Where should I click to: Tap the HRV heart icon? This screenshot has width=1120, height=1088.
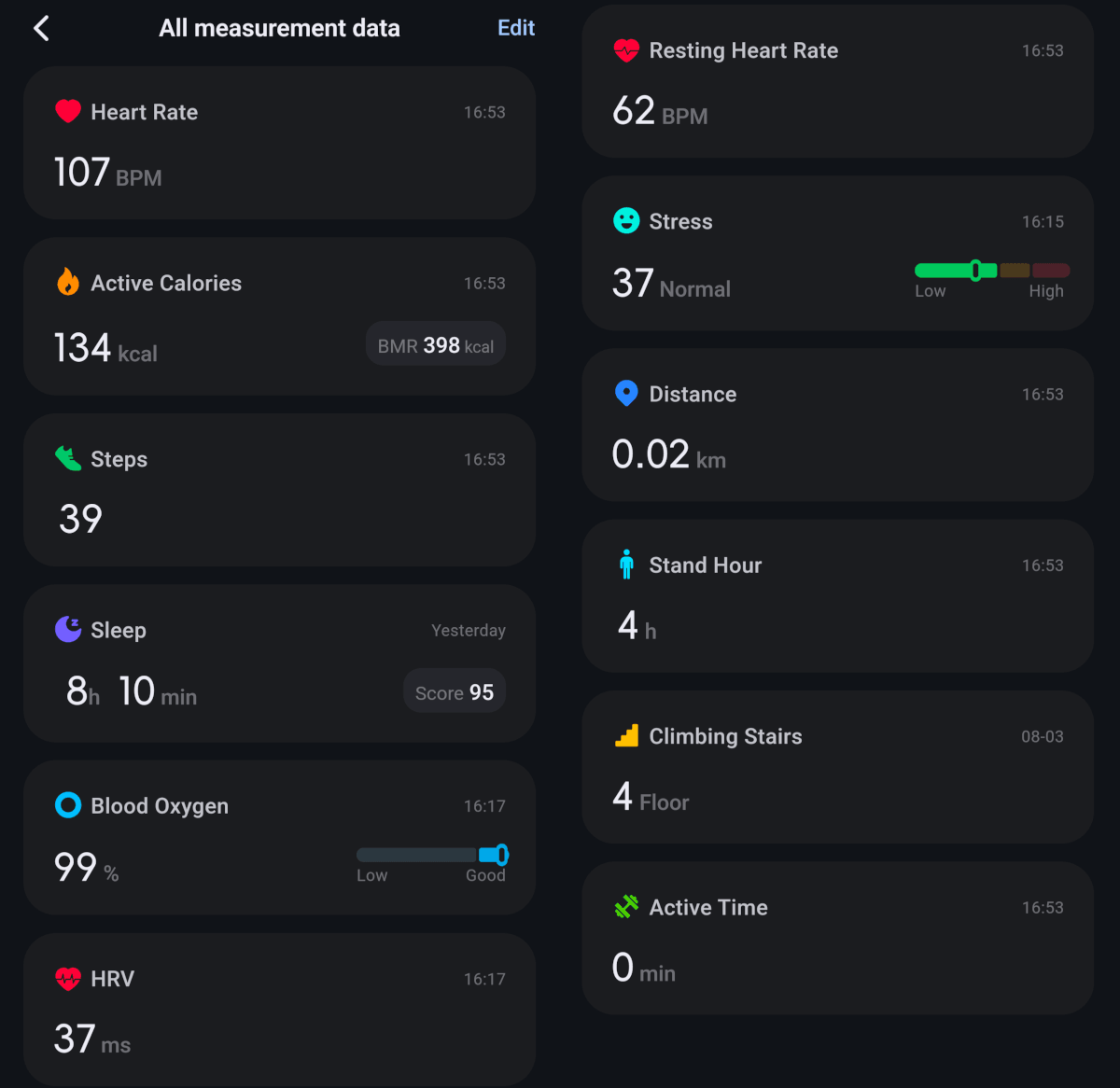[68, 978]
